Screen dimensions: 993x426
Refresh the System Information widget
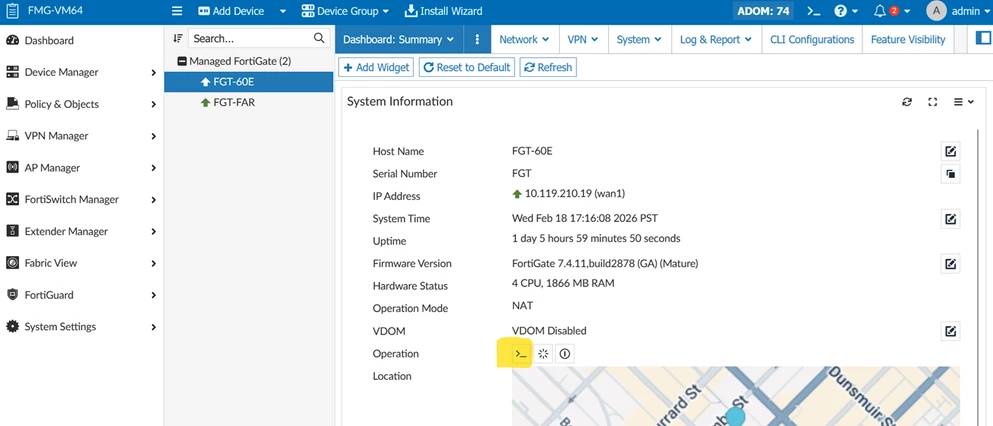click(907, 102)
